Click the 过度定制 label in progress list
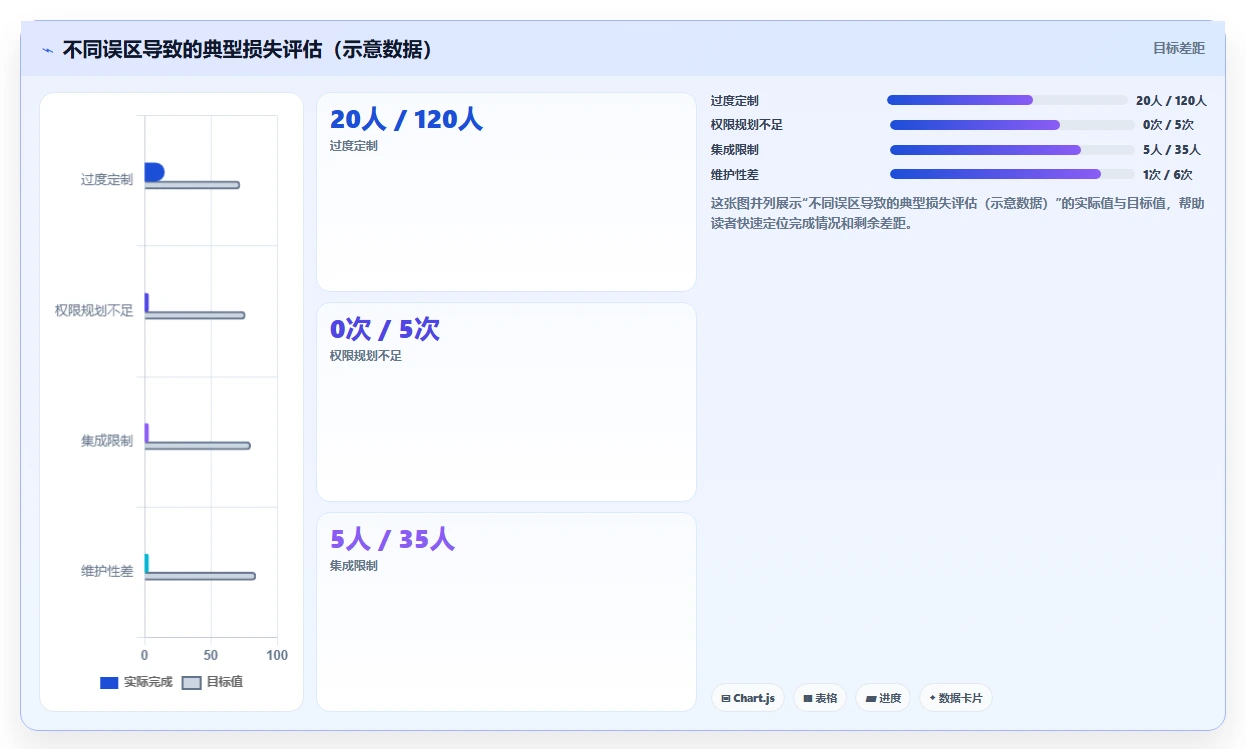Image resolution: width=1246 pixels, height=749 pixels. point(735,101)
